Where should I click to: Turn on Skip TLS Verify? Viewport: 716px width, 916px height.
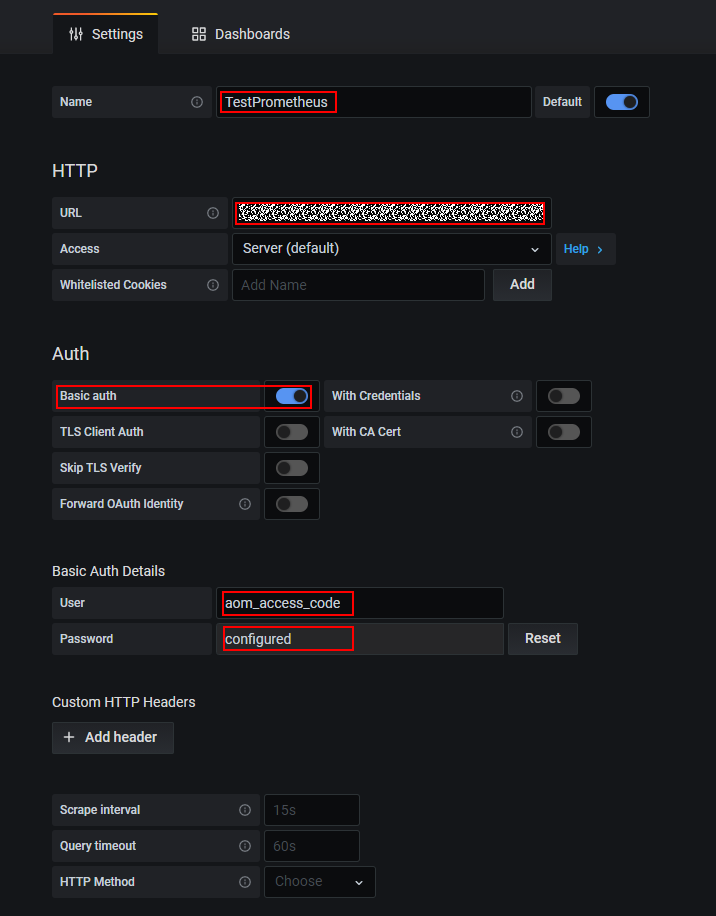click(292, 468)
